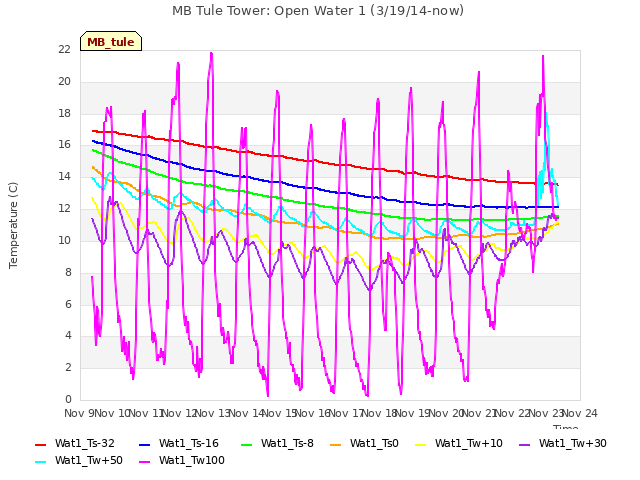Click the chart title MB Tule Tower
This screenshot has height=480, width=640.
click(318, 11)
